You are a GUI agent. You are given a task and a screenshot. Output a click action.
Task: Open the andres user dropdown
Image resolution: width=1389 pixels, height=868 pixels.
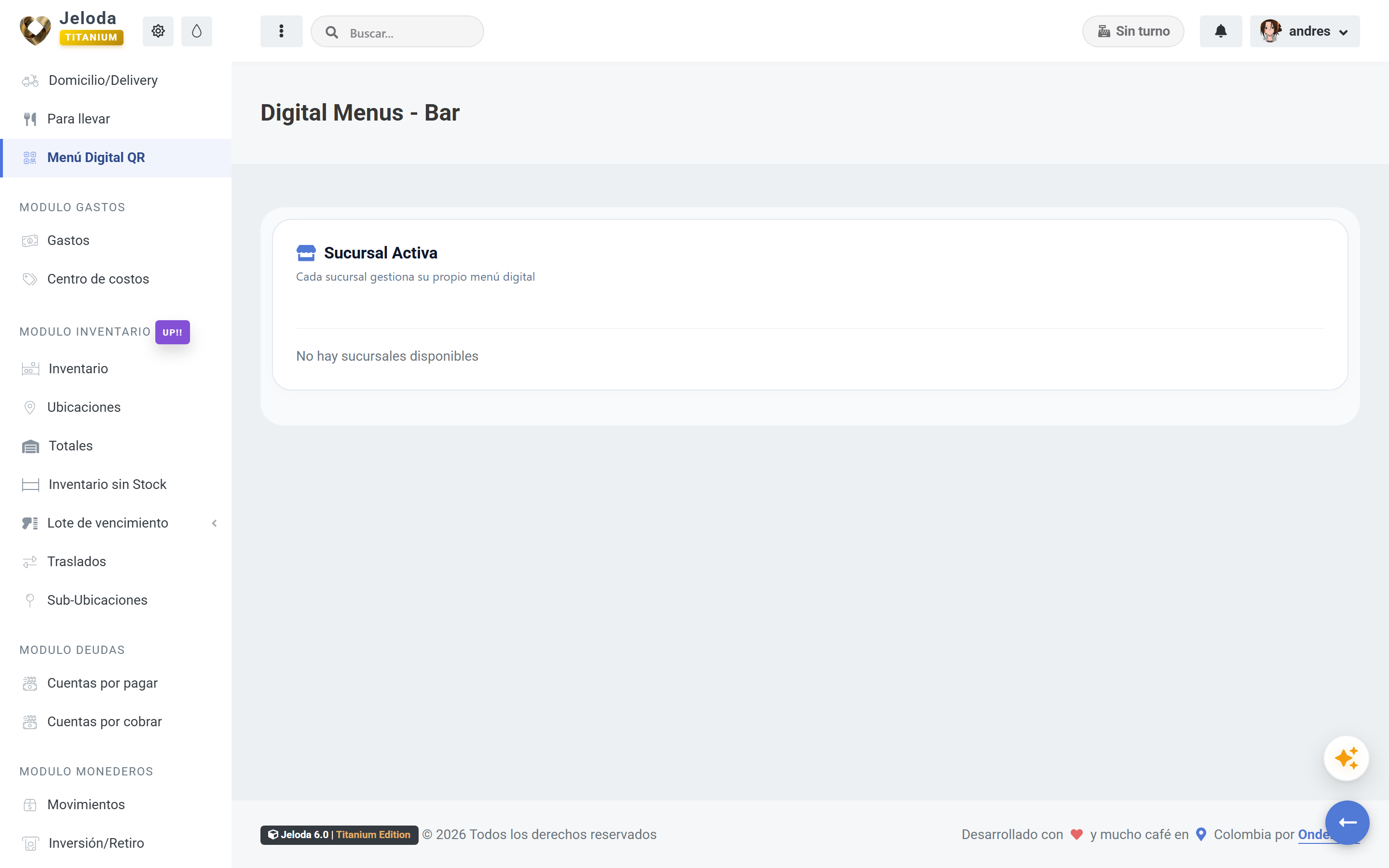(1305, 31)
